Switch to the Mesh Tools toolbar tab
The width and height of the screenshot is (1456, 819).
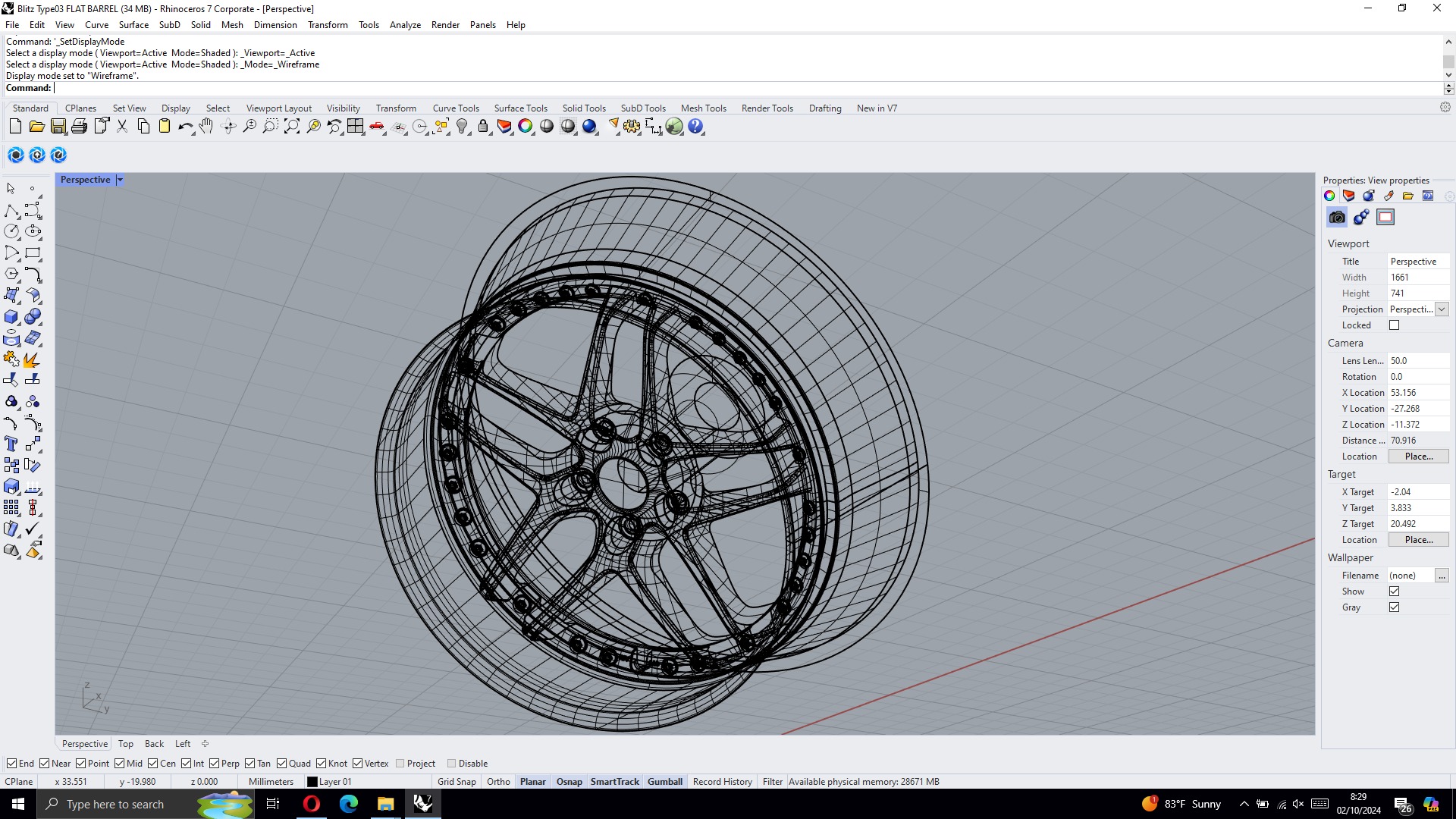(x=703, y=108)
